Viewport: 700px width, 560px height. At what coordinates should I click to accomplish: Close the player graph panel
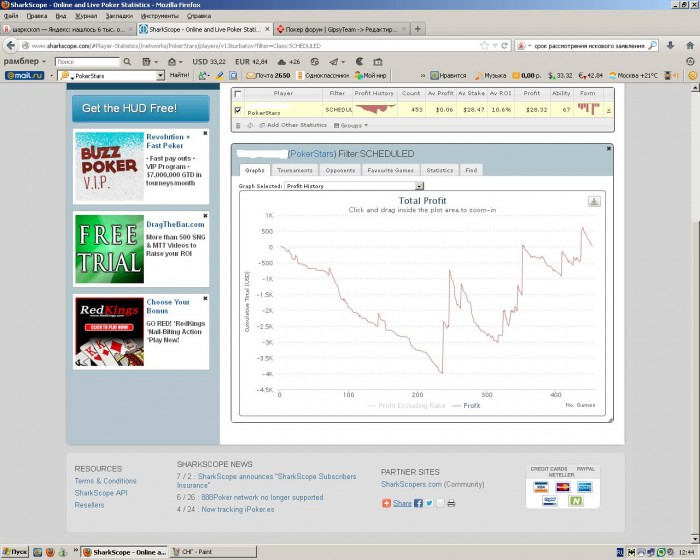(608, 148)
